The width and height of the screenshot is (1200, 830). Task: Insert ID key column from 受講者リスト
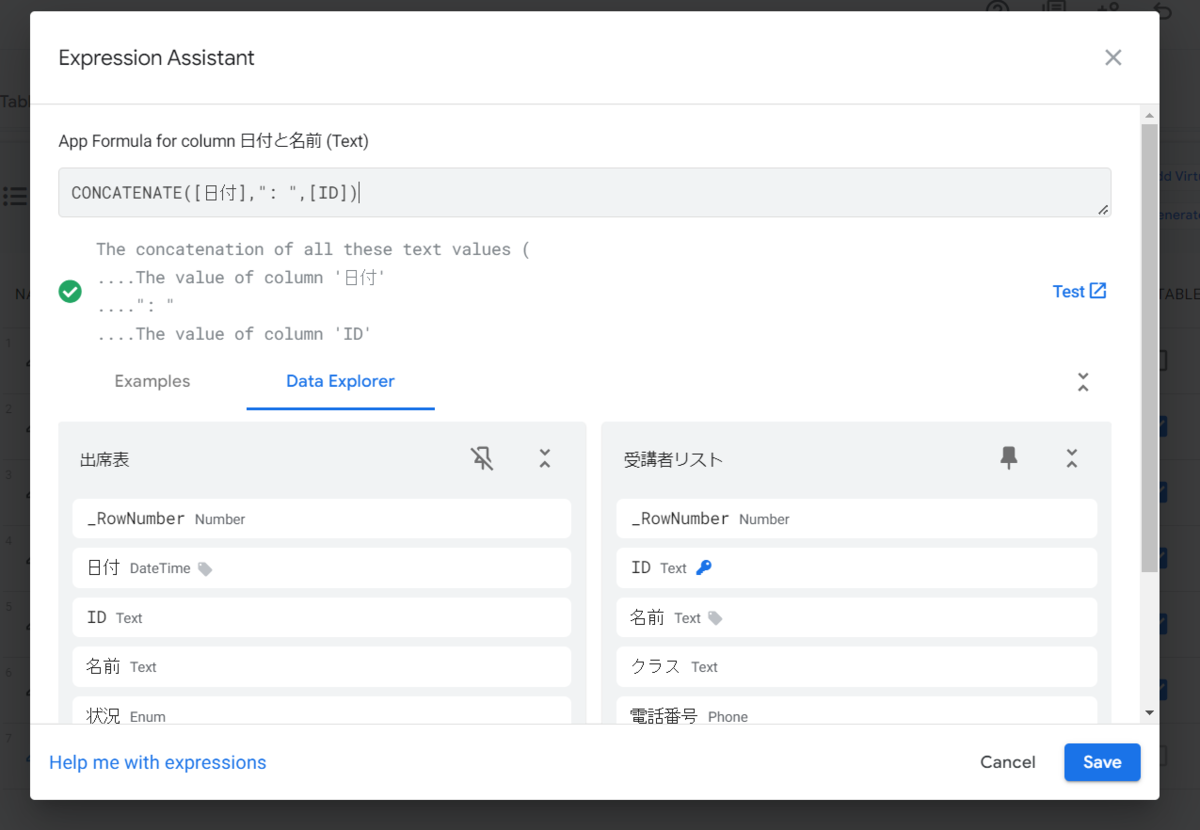tap(857, 568)
